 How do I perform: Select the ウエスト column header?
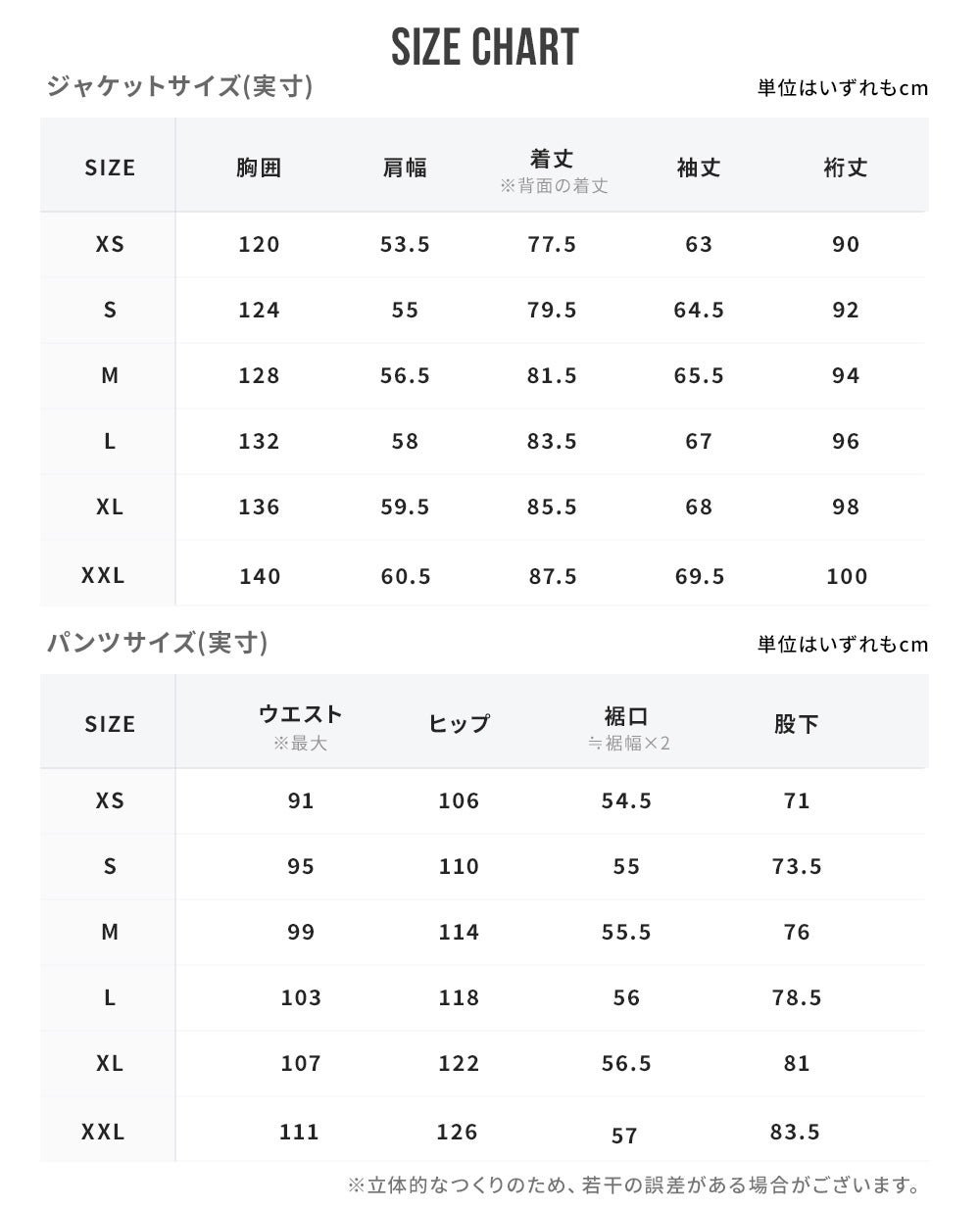(301, 714)
